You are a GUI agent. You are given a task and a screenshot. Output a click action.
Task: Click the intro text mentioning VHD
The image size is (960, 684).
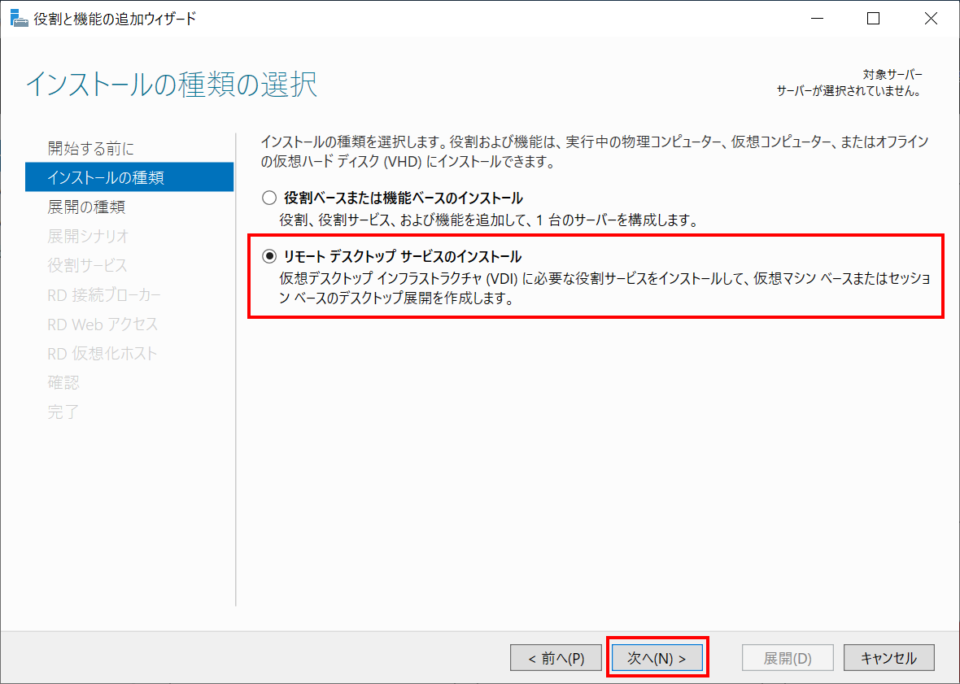594,152
